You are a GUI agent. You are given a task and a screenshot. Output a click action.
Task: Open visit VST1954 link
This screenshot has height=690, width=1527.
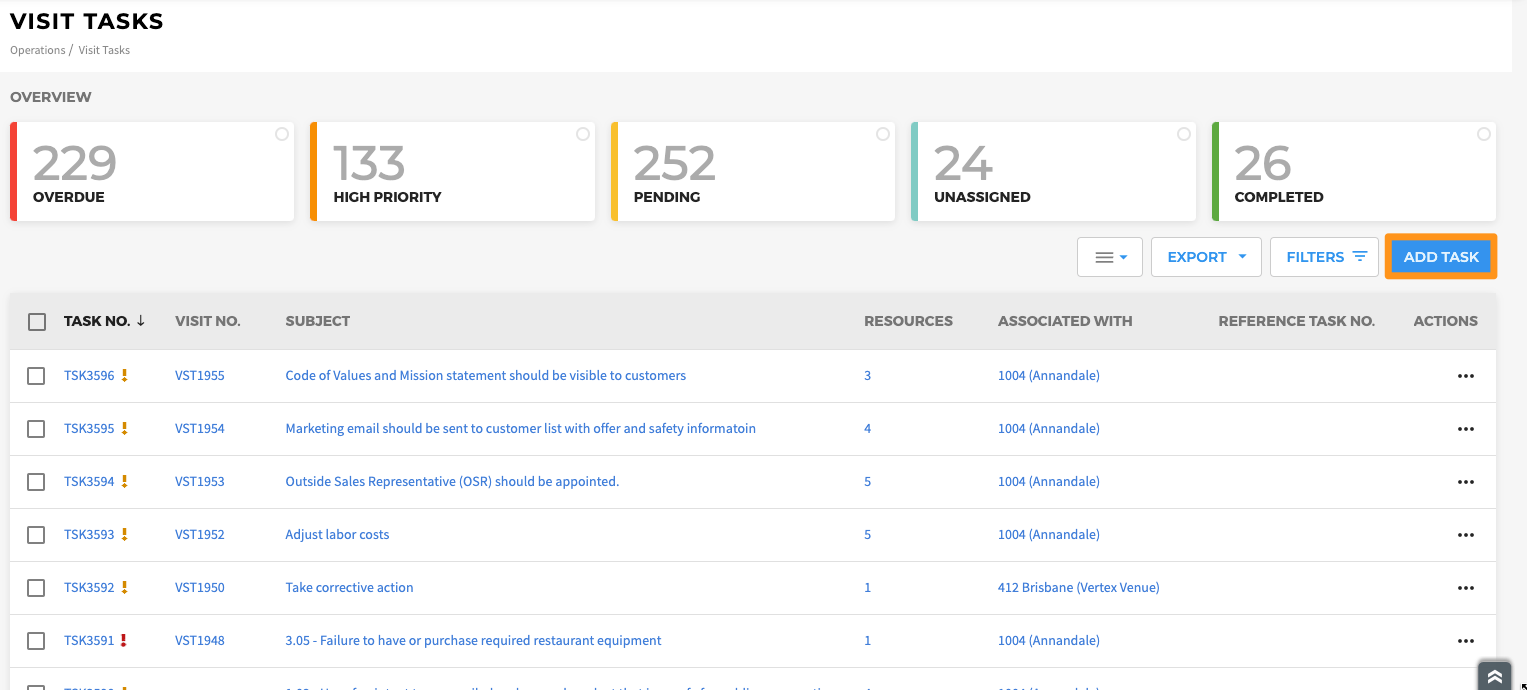tap(200, 429)
